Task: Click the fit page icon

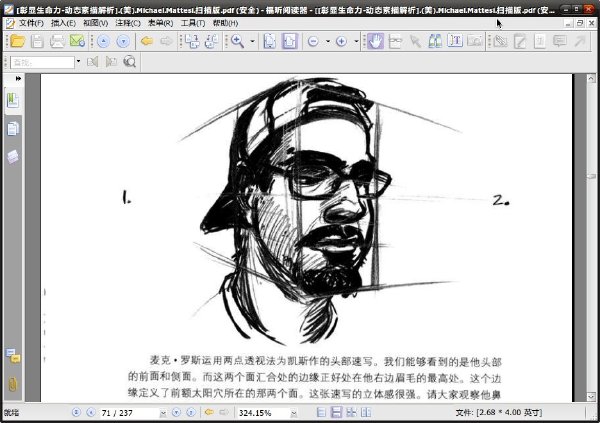Action: [269, 41]
